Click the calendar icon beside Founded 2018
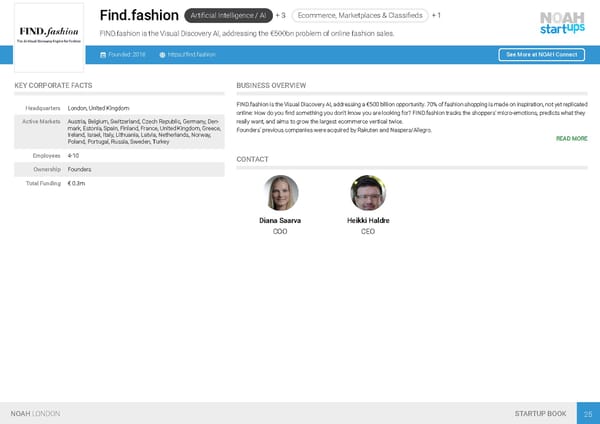 tap(104, 54)
